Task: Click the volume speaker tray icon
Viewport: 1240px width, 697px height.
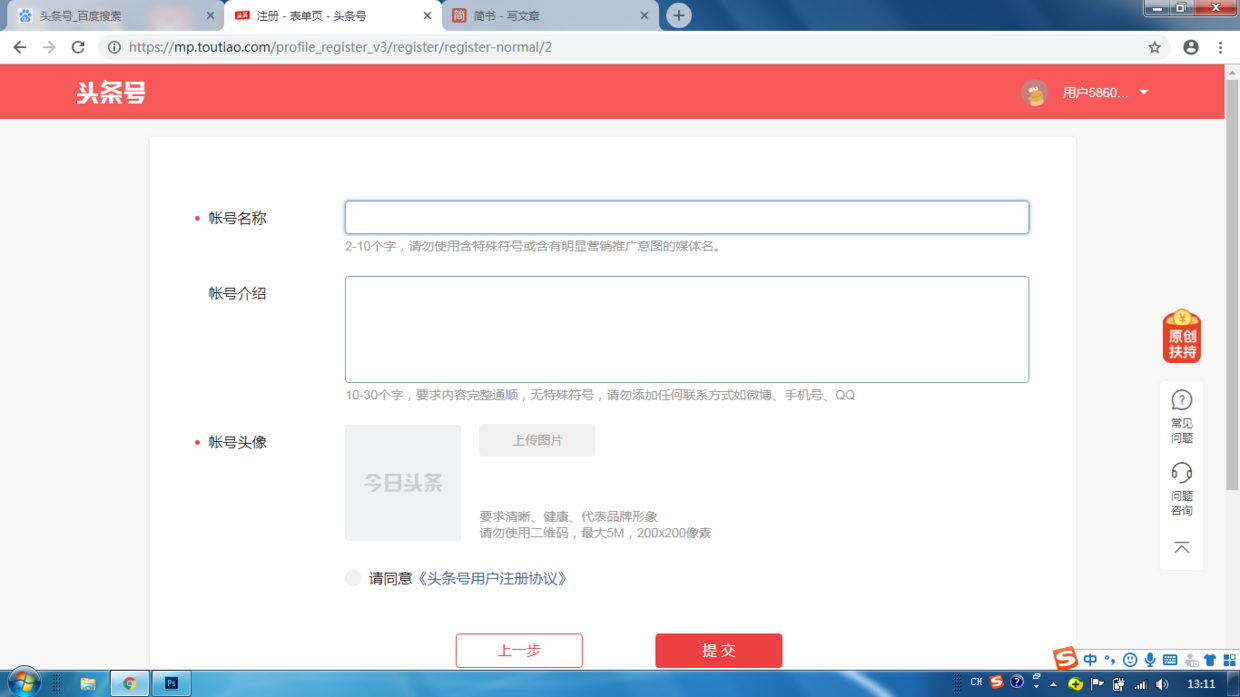Action: coord(1161,685)
